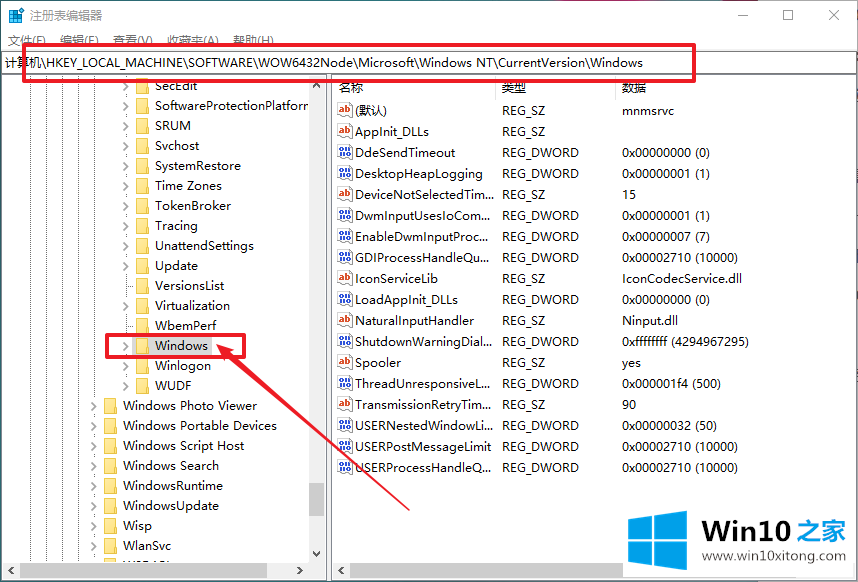Click the tree pane vertical scrollbar thumb

pos(316,498)
